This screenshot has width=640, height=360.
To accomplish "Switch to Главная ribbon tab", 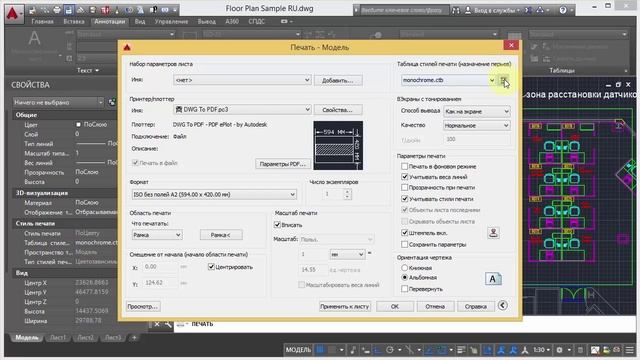I will coord(42,22).
